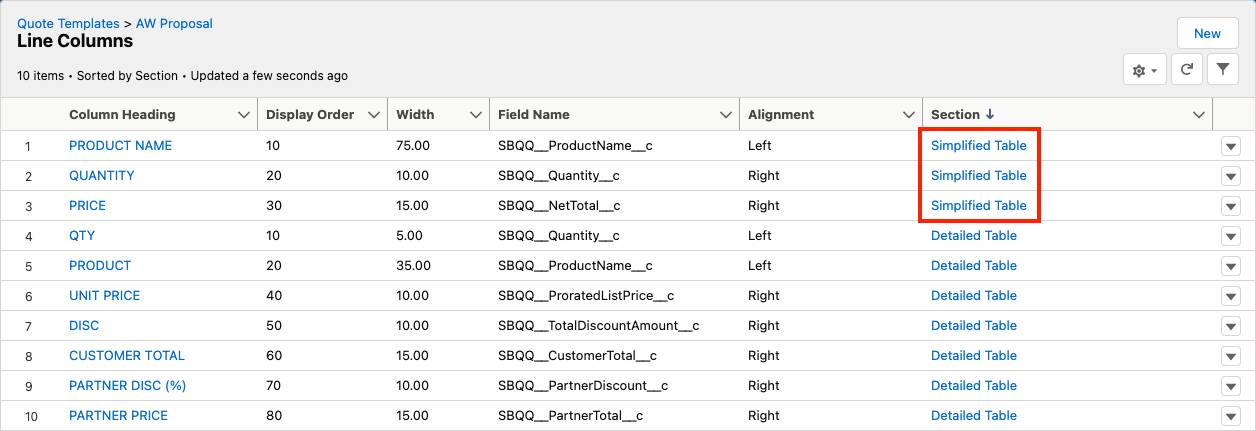The image size is (1256, 431).
Task: Open the QUANTITY line column
Action: tap(102, 176)
